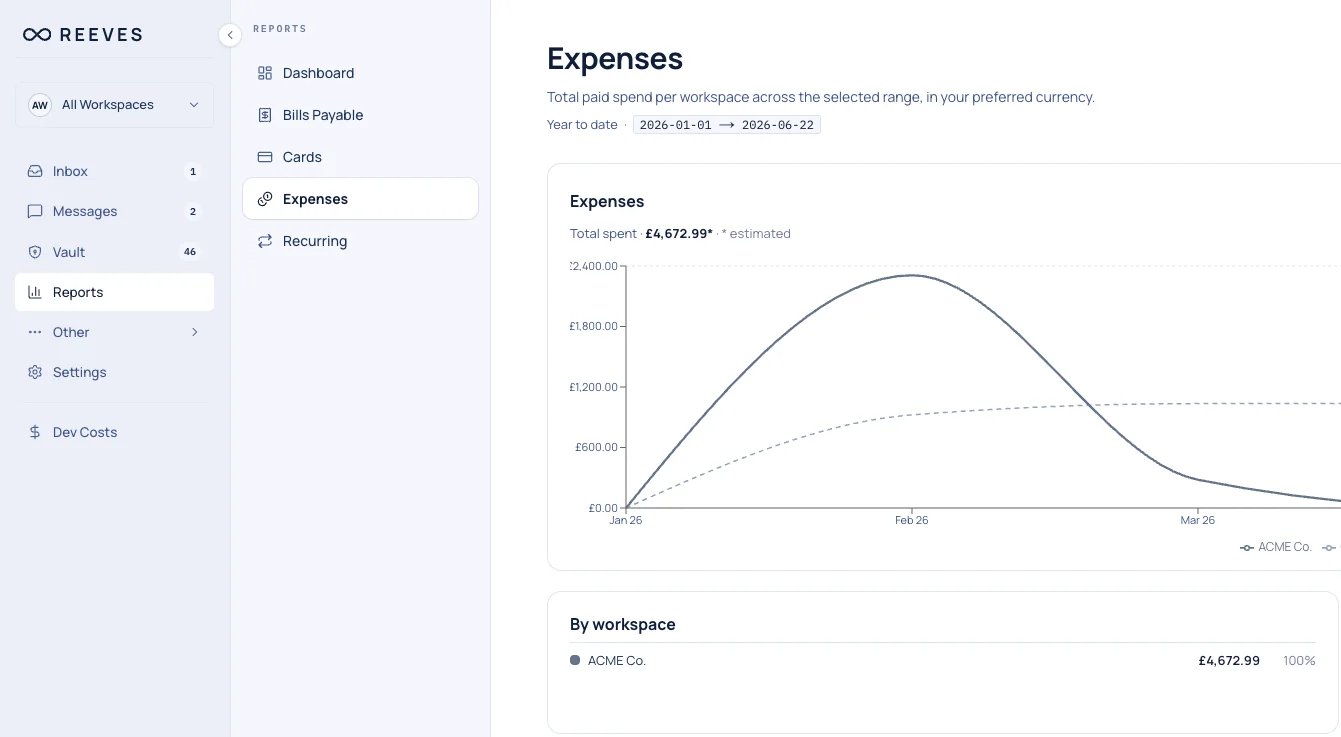The image size is (1341, 737).
Task: Click the Inbox tray icon
Action: coord(35,172)
